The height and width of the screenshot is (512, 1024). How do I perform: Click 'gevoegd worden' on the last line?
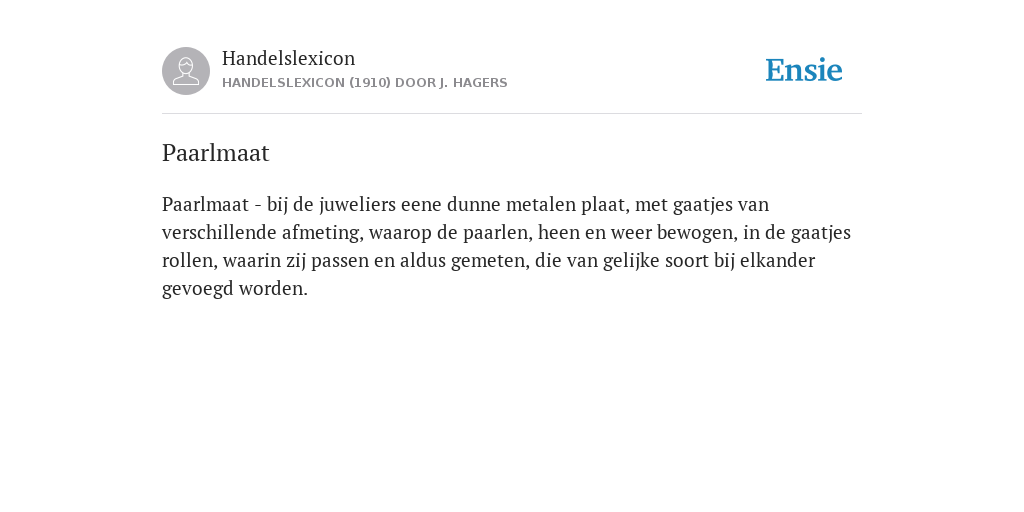234,289
